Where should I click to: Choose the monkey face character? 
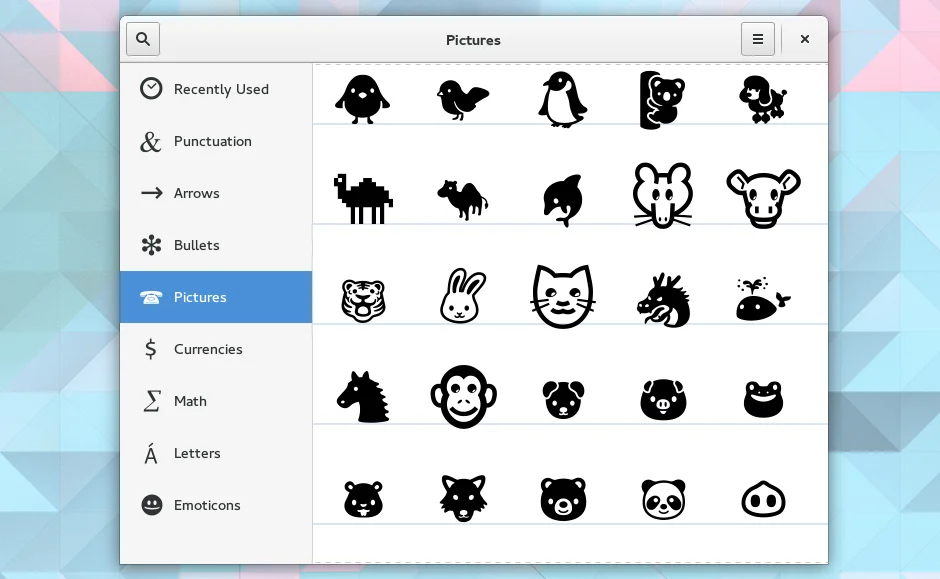(x=462, y=397)
